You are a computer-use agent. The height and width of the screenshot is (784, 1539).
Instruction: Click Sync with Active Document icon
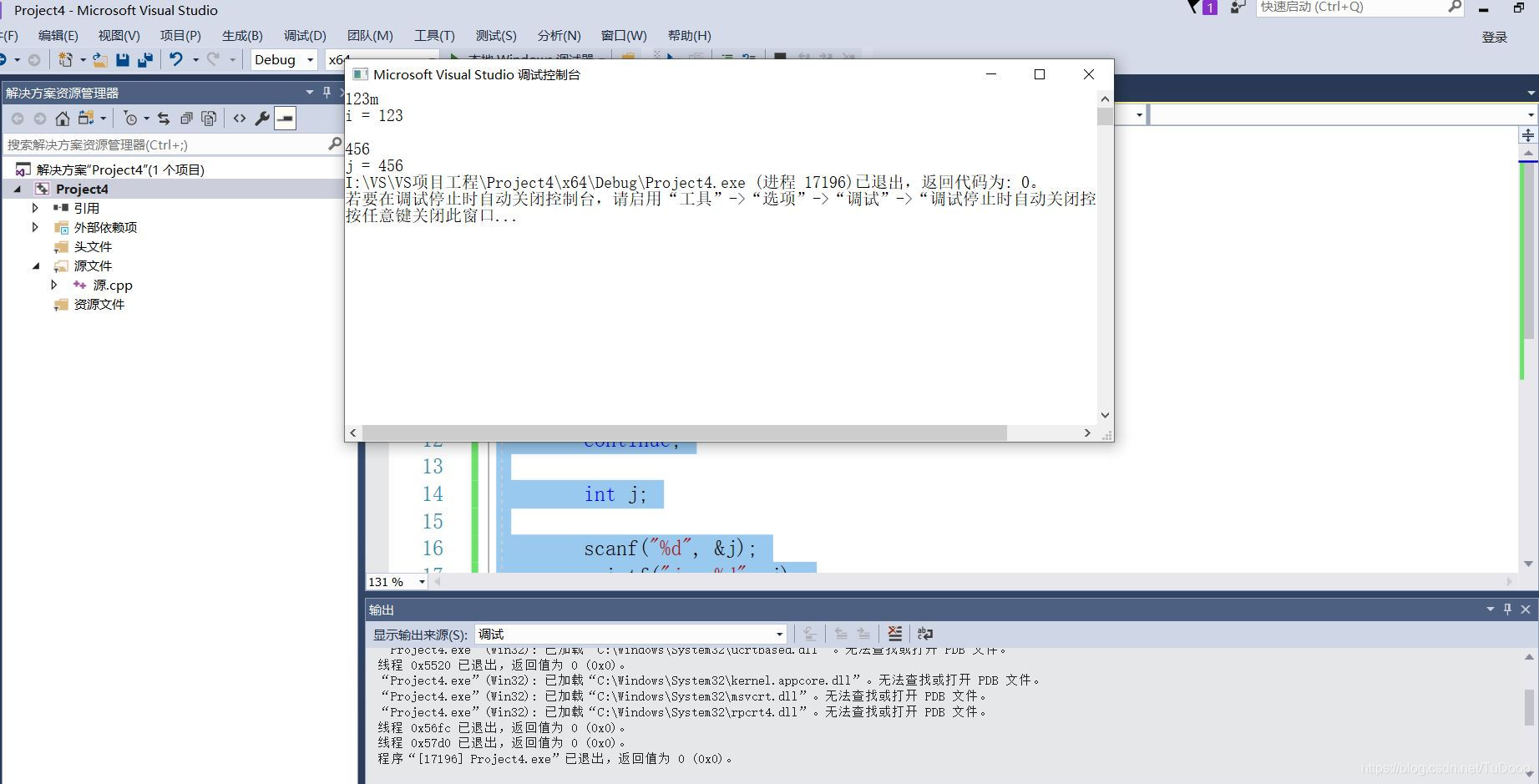tap(164, 119)
